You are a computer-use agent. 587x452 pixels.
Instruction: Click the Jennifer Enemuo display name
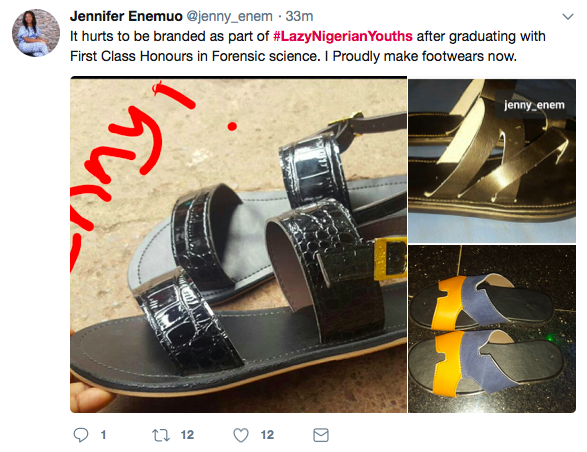[126, 16]
